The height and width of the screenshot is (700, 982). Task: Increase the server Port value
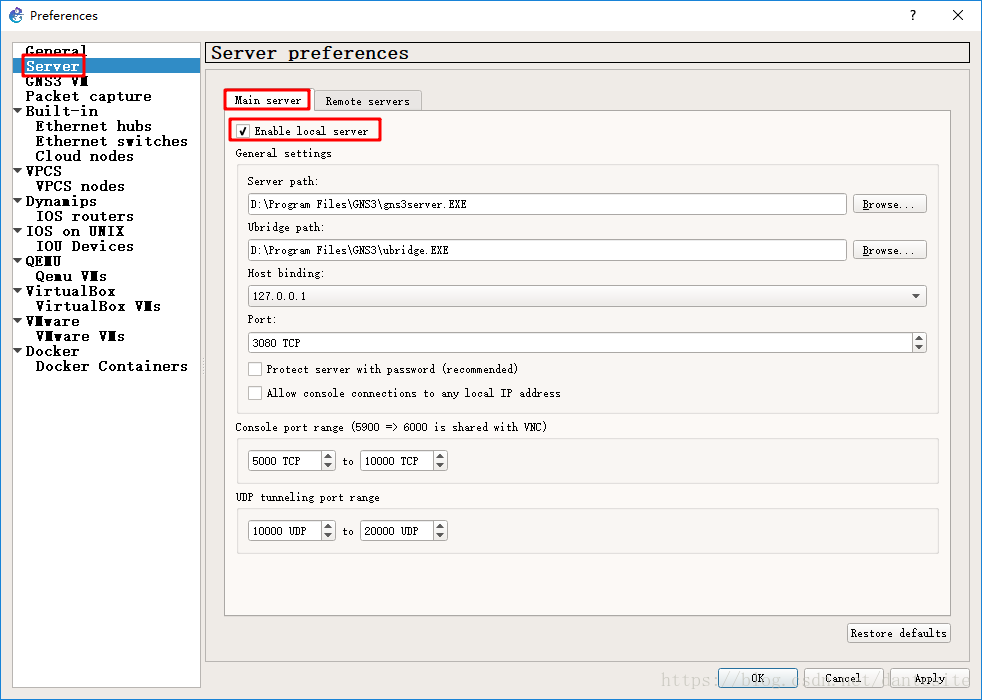[919, 338]
